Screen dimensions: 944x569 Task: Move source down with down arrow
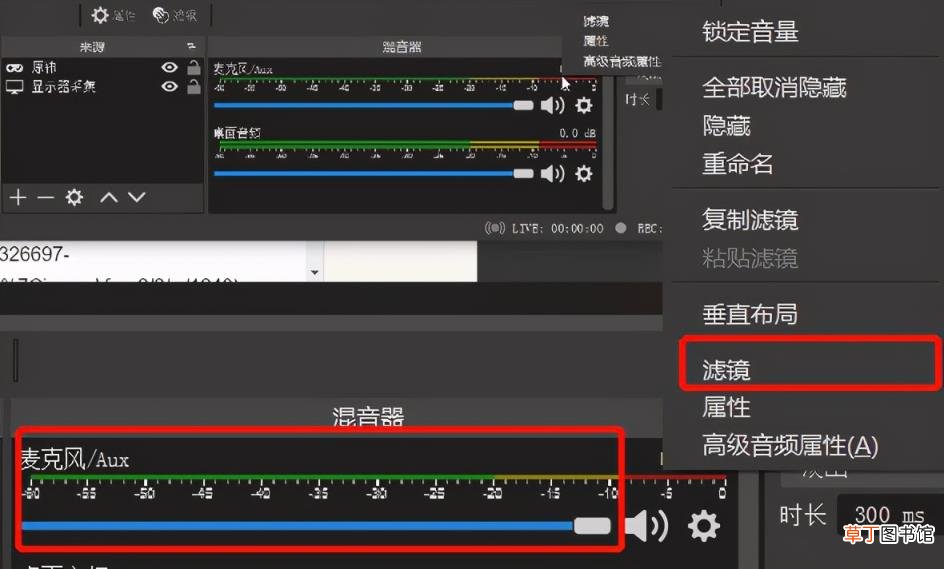click(137, 197)
